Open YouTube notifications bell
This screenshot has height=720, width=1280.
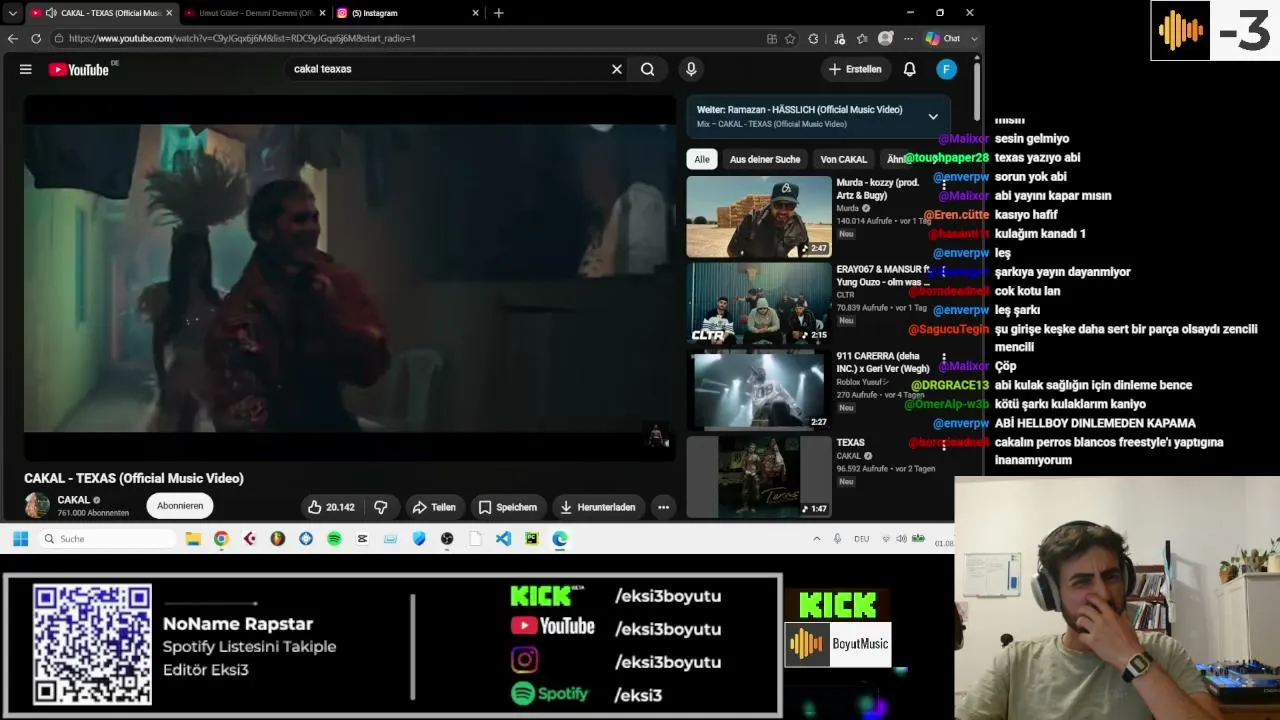909,69
